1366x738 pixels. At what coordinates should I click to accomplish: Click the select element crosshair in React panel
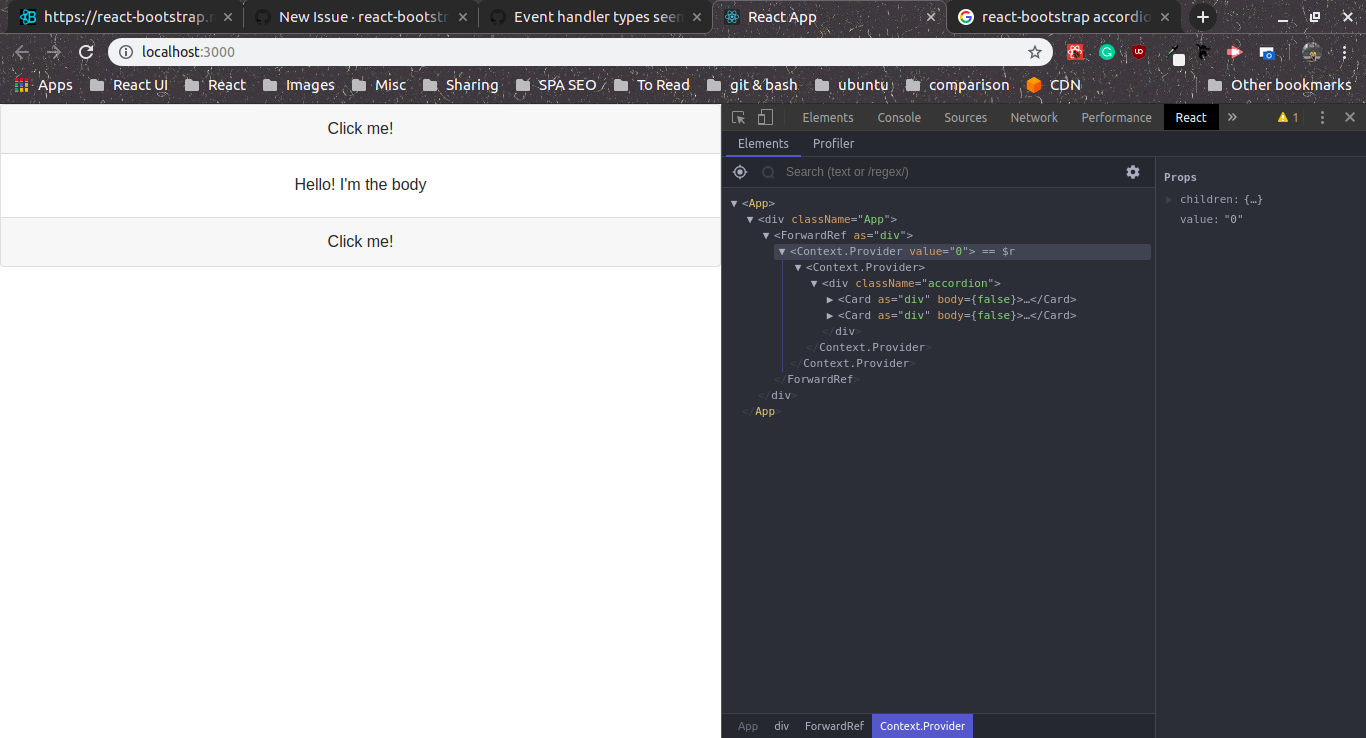point(739,172)
